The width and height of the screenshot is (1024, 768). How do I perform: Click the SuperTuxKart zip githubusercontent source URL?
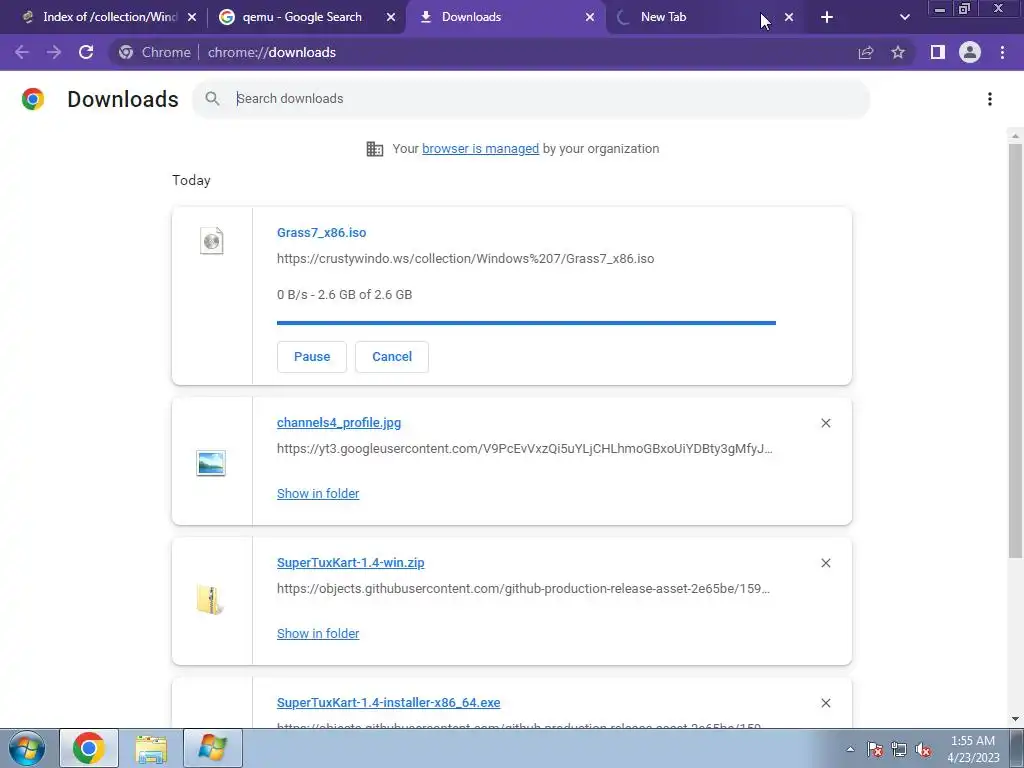pyautogui.click(x=523, y=588)
